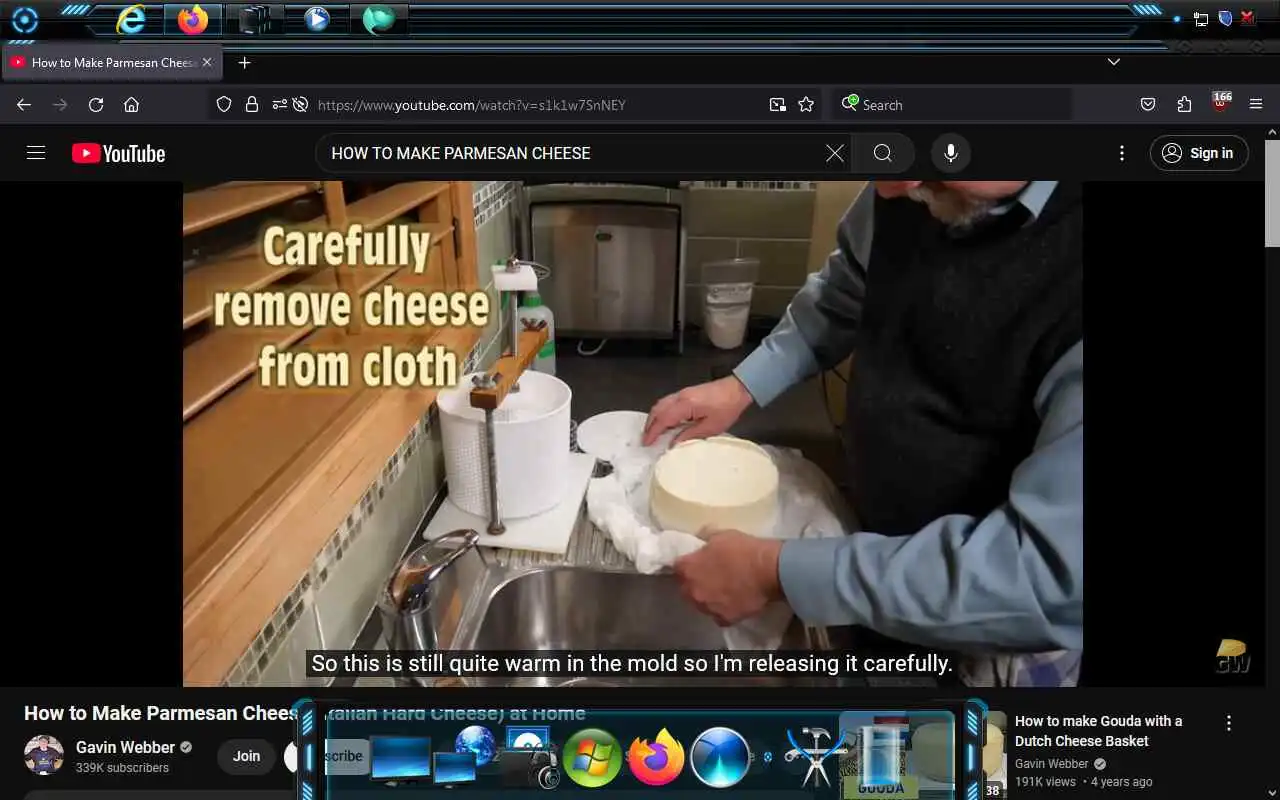Open YouTube settings three-dot menu
This screenshot has width=1280, height=800.
pos(1122,153)
